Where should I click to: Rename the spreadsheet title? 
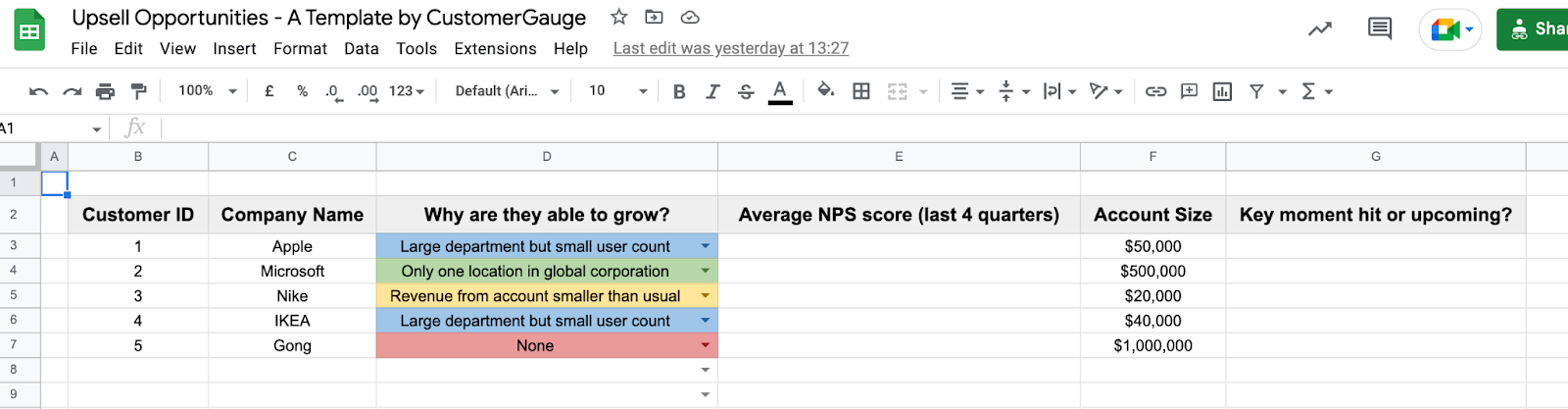pyautogui.click(x=329, y=18)
